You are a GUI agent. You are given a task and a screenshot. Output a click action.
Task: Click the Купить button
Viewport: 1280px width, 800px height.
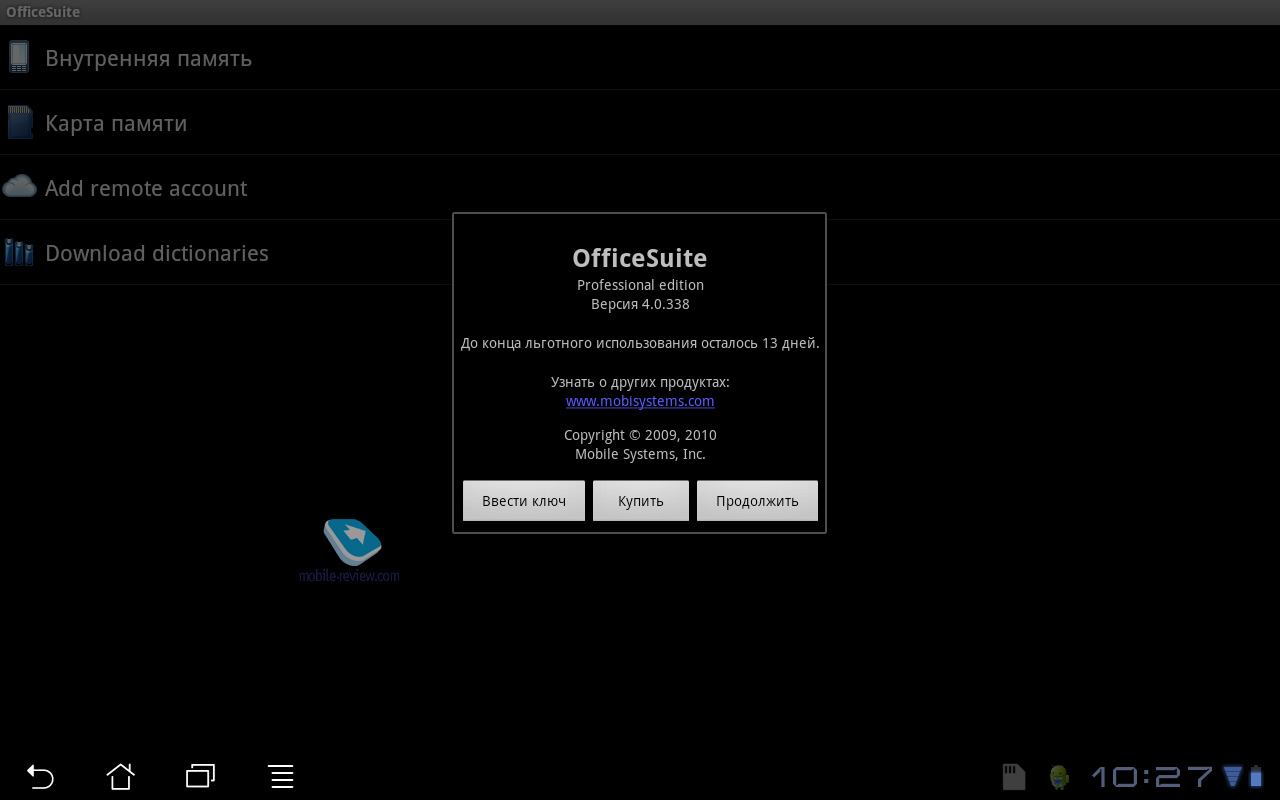pos(641,501)
